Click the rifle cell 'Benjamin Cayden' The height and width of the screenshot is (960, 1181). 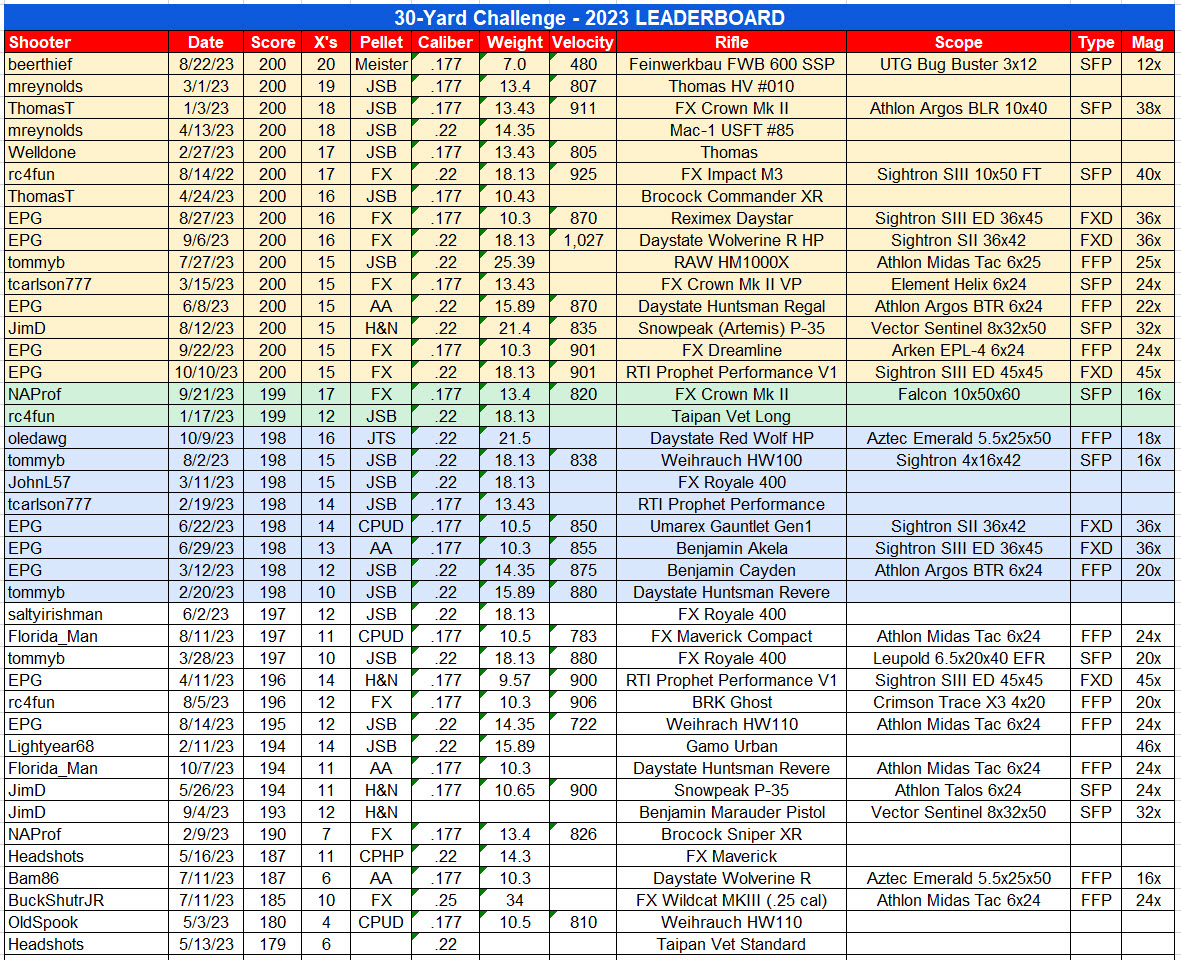click(x=731, y=570)
